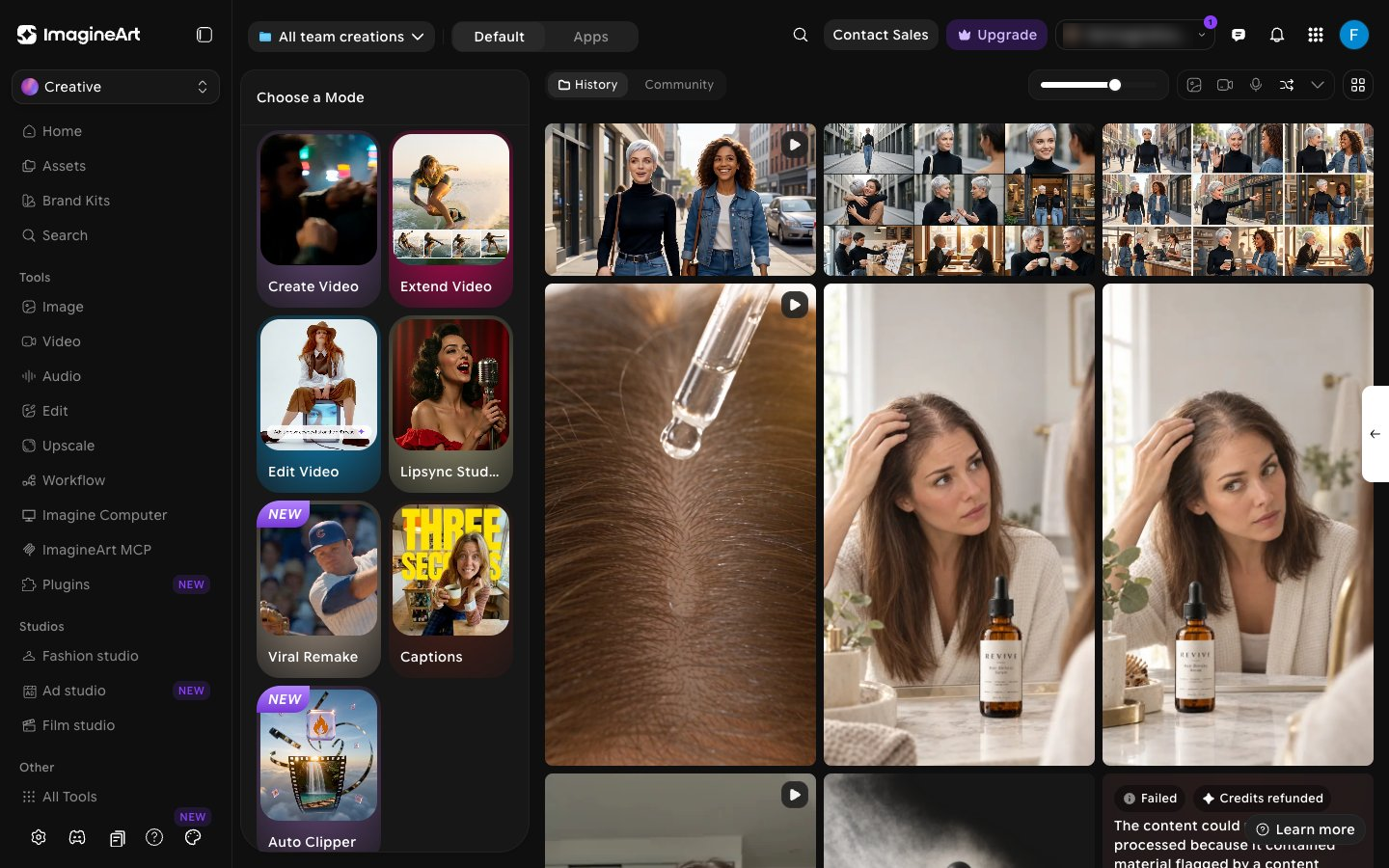Switch gallery layout with grid view icon

click(1358, 85)
